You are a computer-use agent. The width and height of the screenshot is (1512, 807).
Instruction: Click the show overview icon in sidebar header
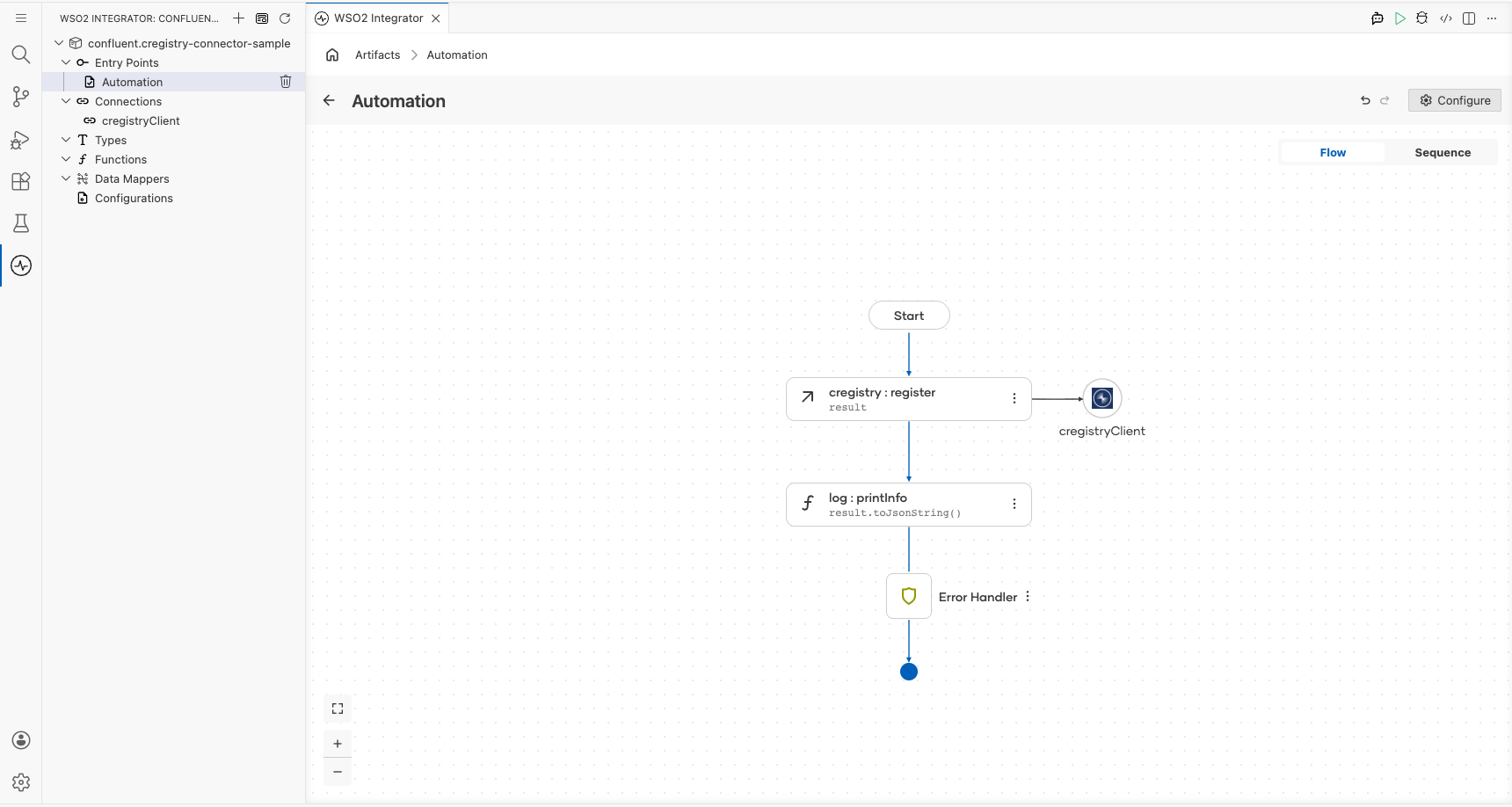point(262,18)
